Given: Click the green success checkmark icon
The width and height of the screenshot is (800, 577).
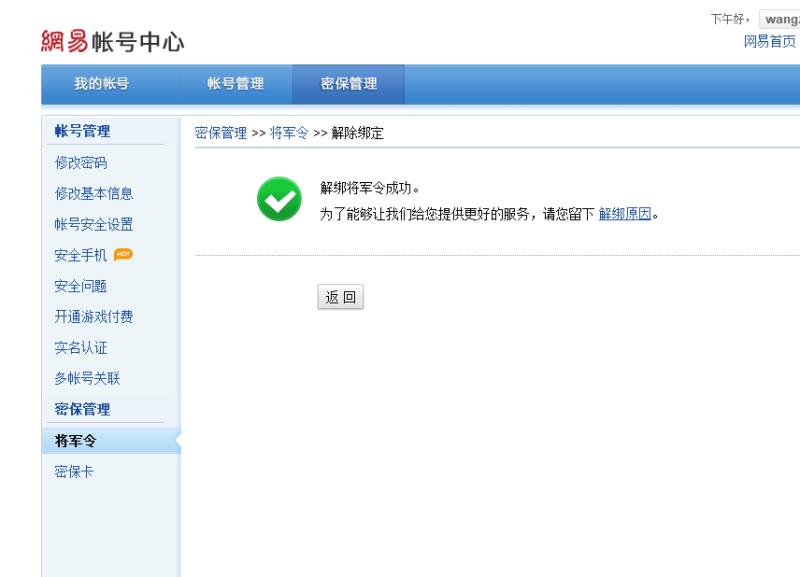Looking at the screenshot, I should point(277,198).
